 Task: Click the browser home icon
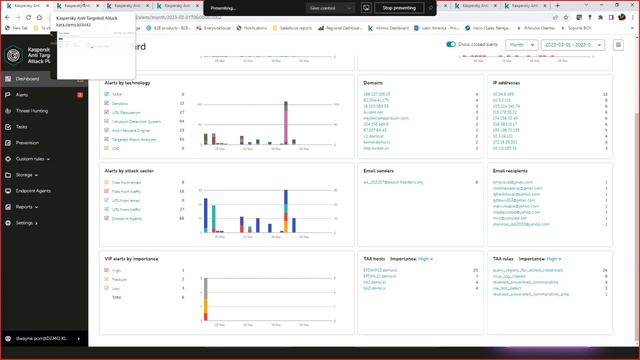point(39,18)
